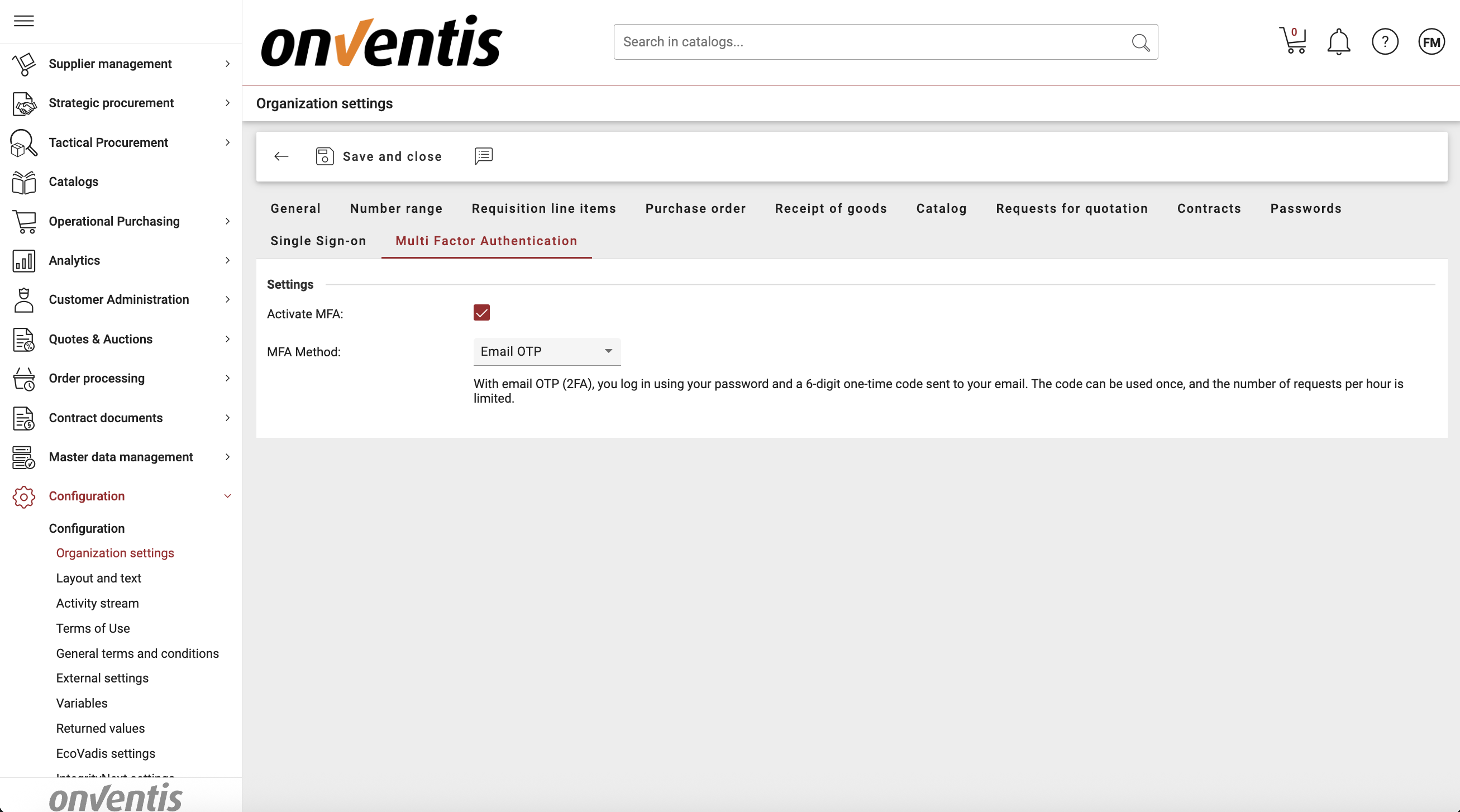The height and width of the screenshot is (812, 1460).
Task: Uncheck the Activate MFA checkbox
Action: (x=481, y=312)
